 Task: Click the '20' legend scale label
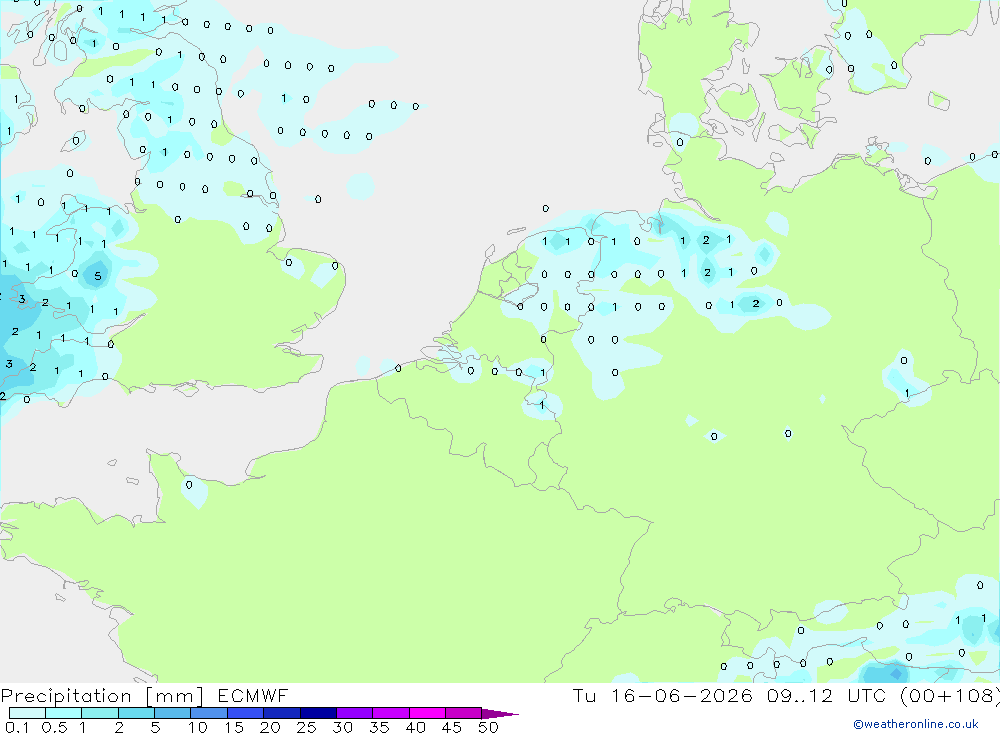pyautogui.click(x=270, y=727)
